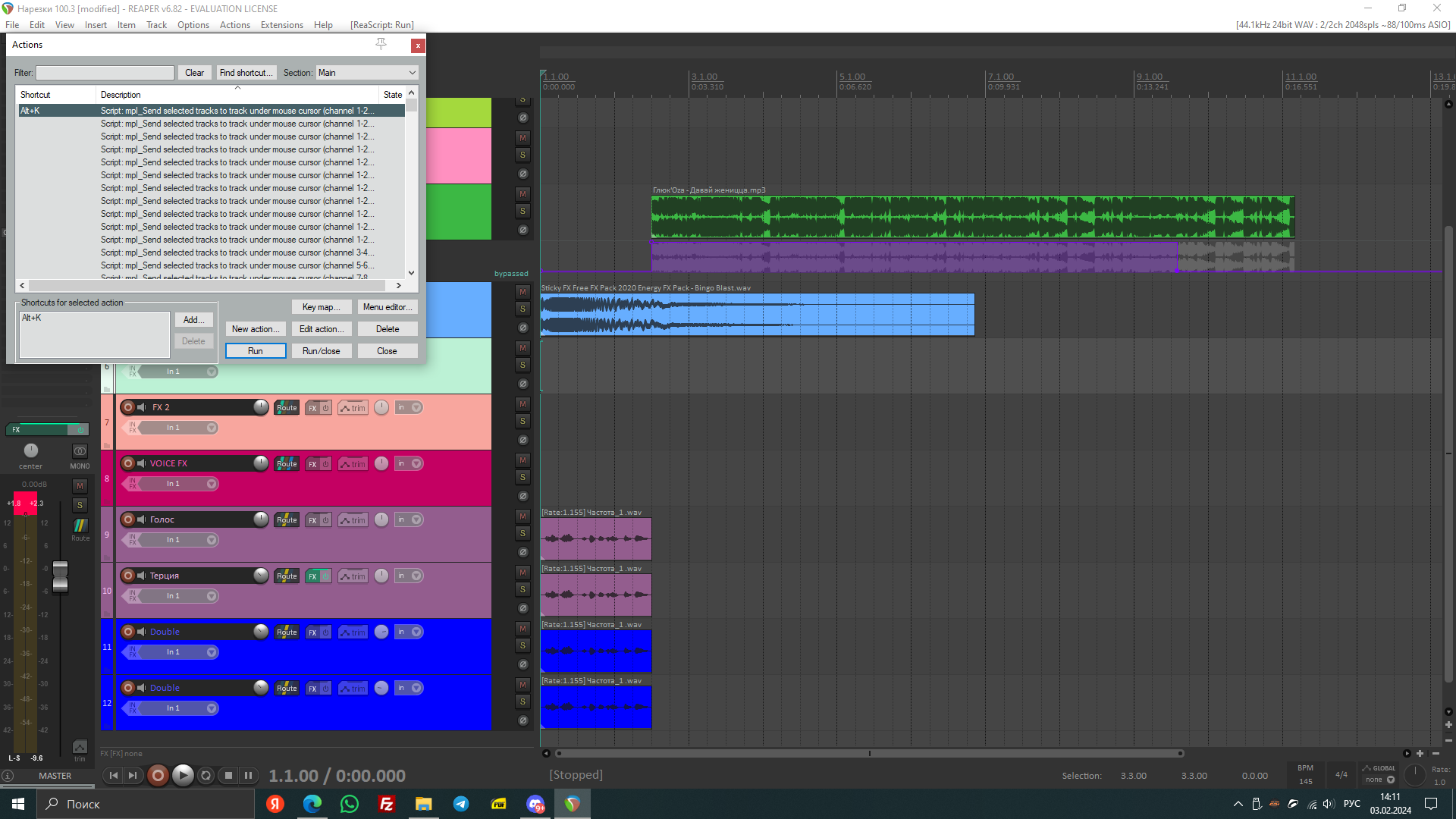Arm record on FX 2 track
Image resolution: width=1456 pixels, height=819 pixels.
coord(128,407)
